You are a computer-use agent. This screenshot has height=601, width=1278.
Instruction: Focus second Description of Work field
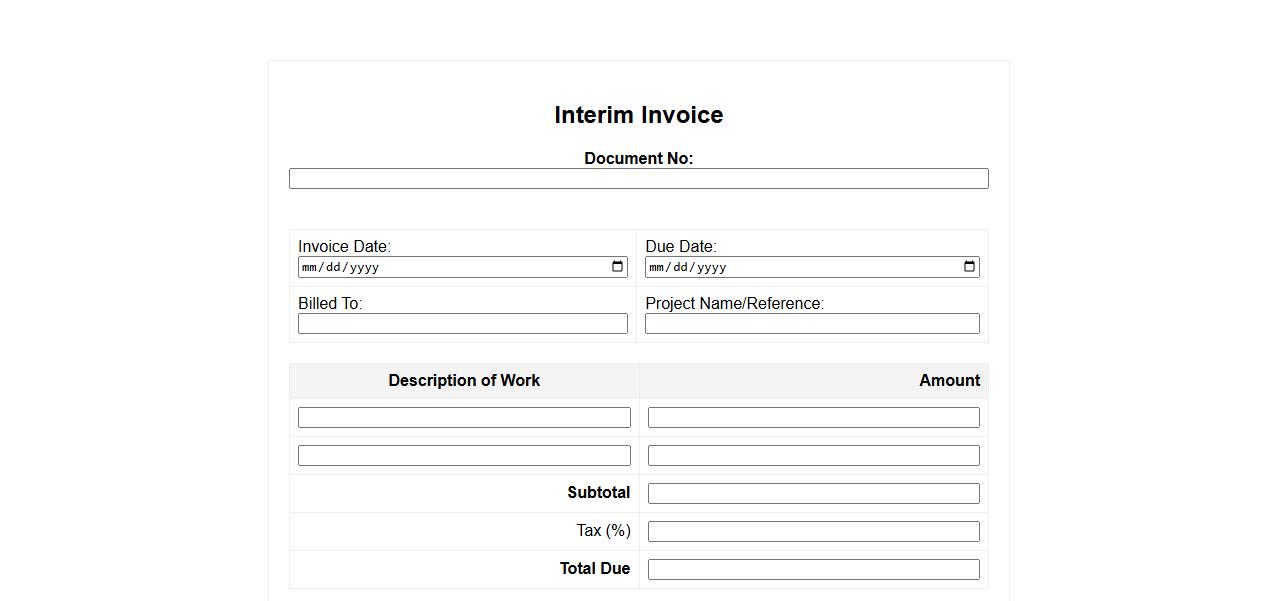464,456
